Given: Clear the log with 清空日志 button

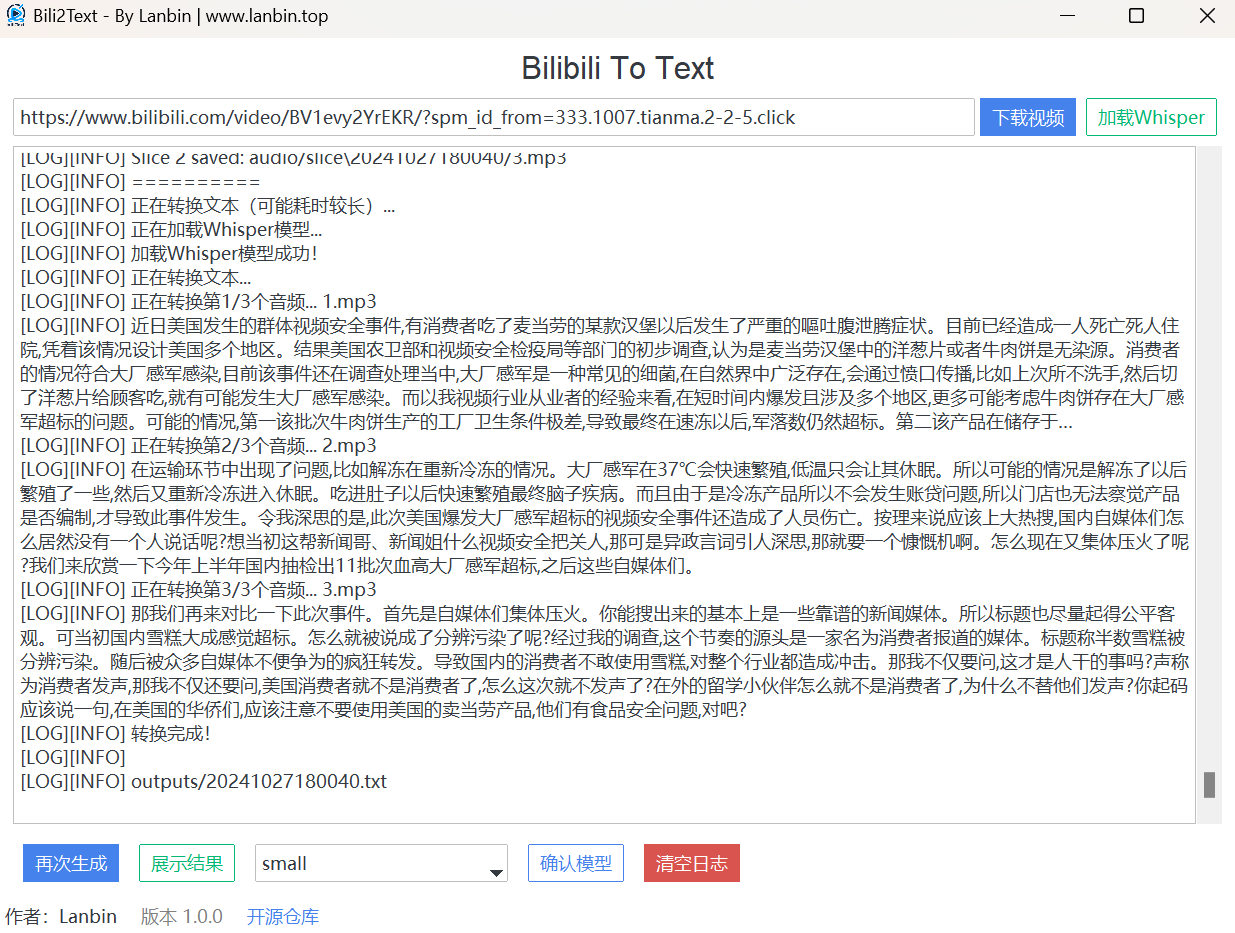Looking at the screenshot, I should (692, 863).
